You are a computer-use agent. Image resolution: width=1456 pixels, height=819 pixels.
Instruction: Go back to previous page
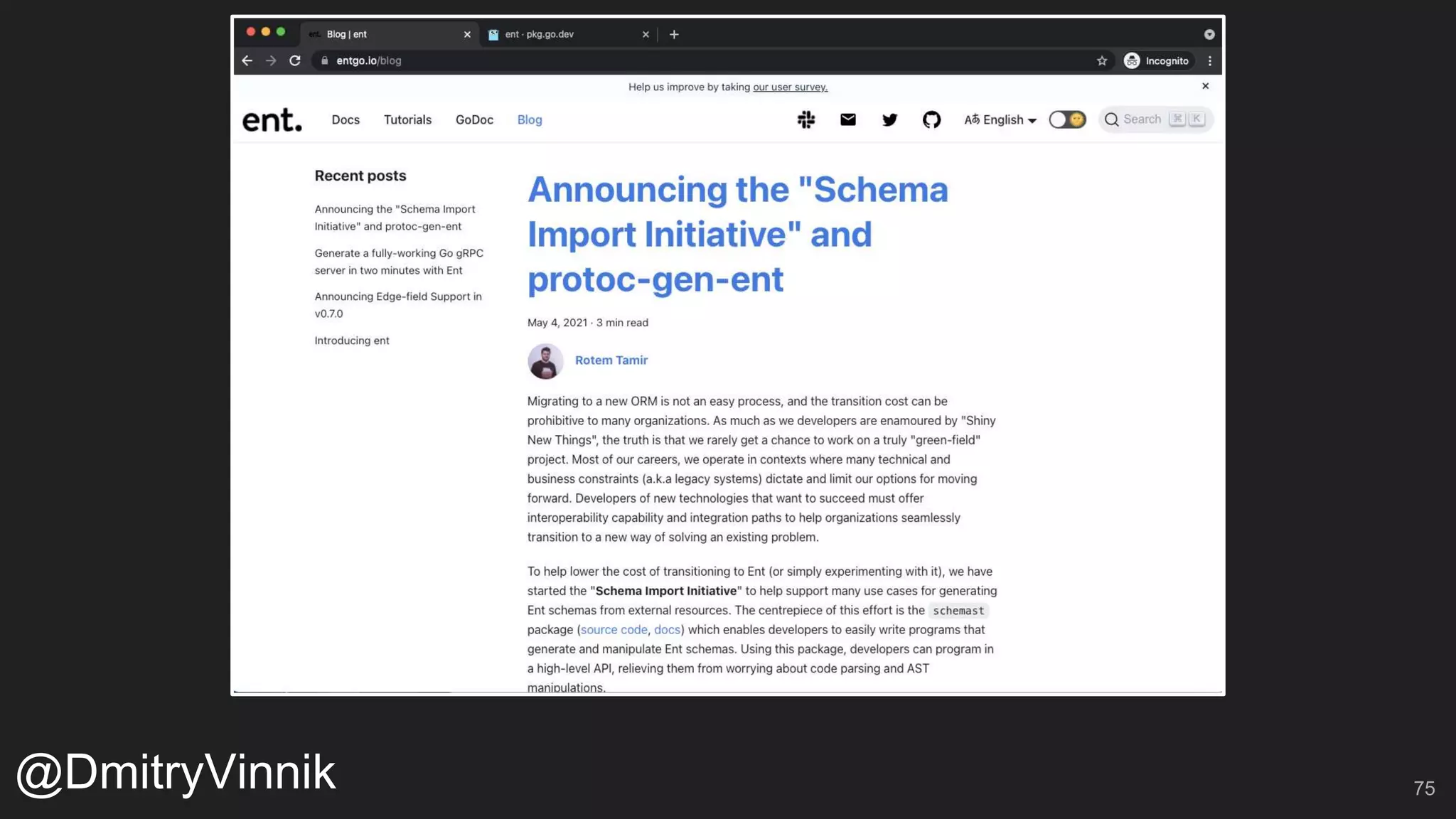(x=247, y=61)
